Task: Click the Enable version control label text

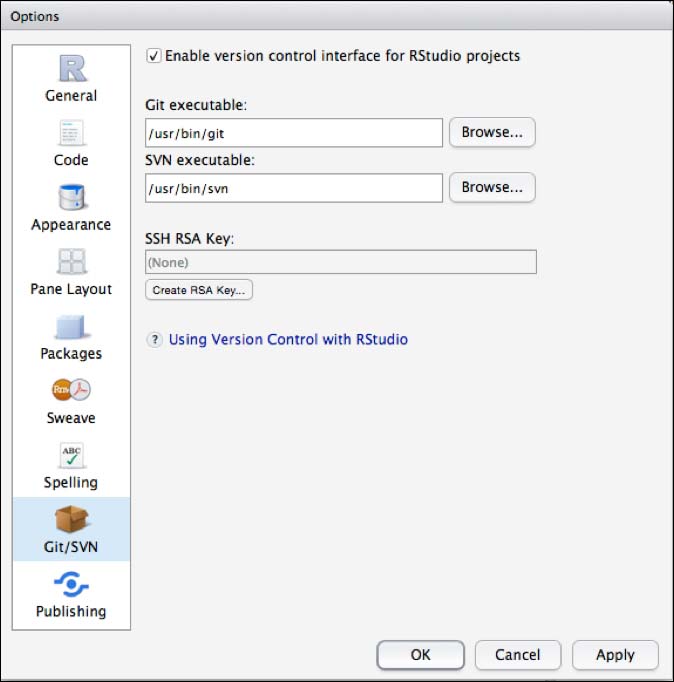Action: click(343, 56)
